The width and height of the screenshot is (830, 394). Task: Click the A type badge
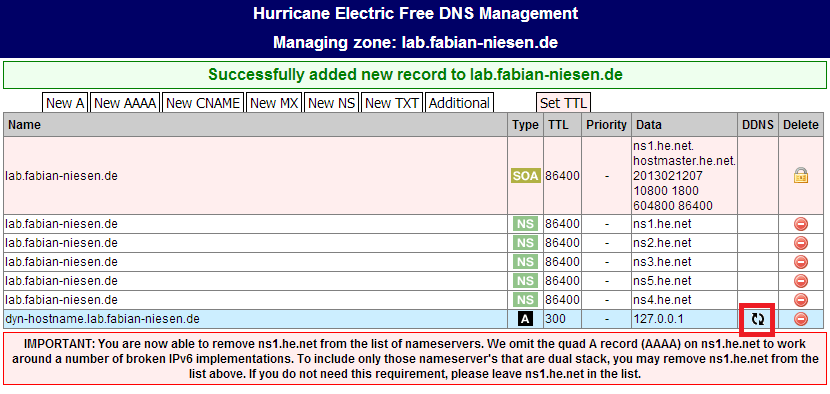click(x=525, y=319)
